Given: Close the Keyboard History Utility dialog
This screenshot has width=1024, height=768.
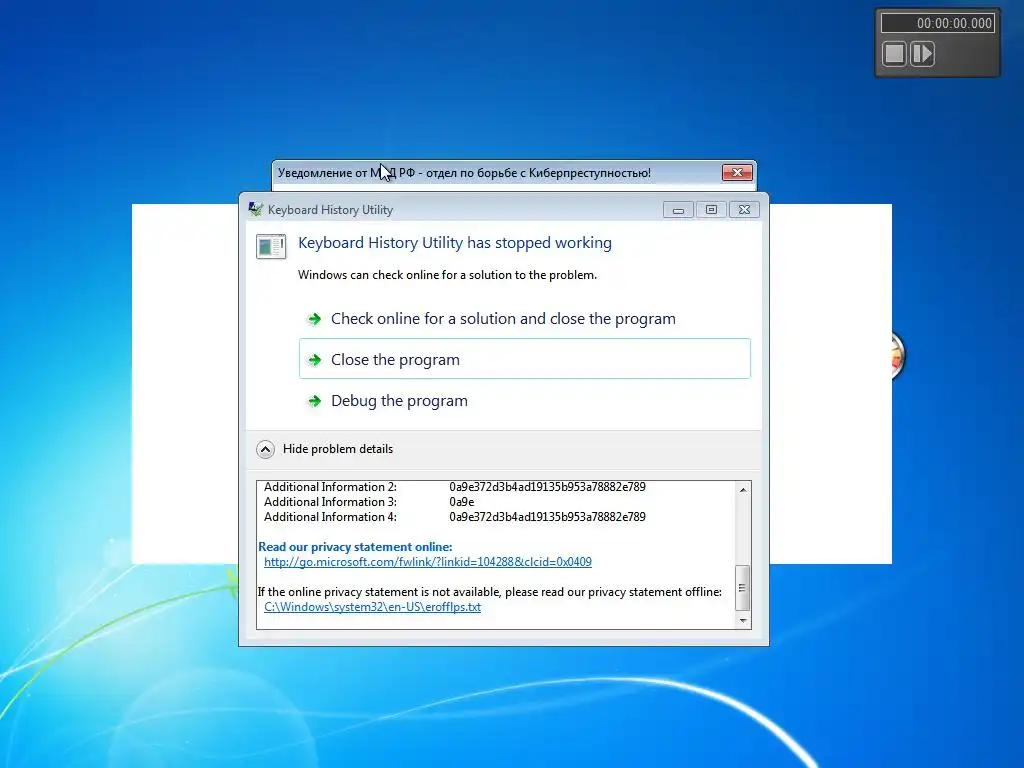Looking at the screenshot, I should point(744,210).
